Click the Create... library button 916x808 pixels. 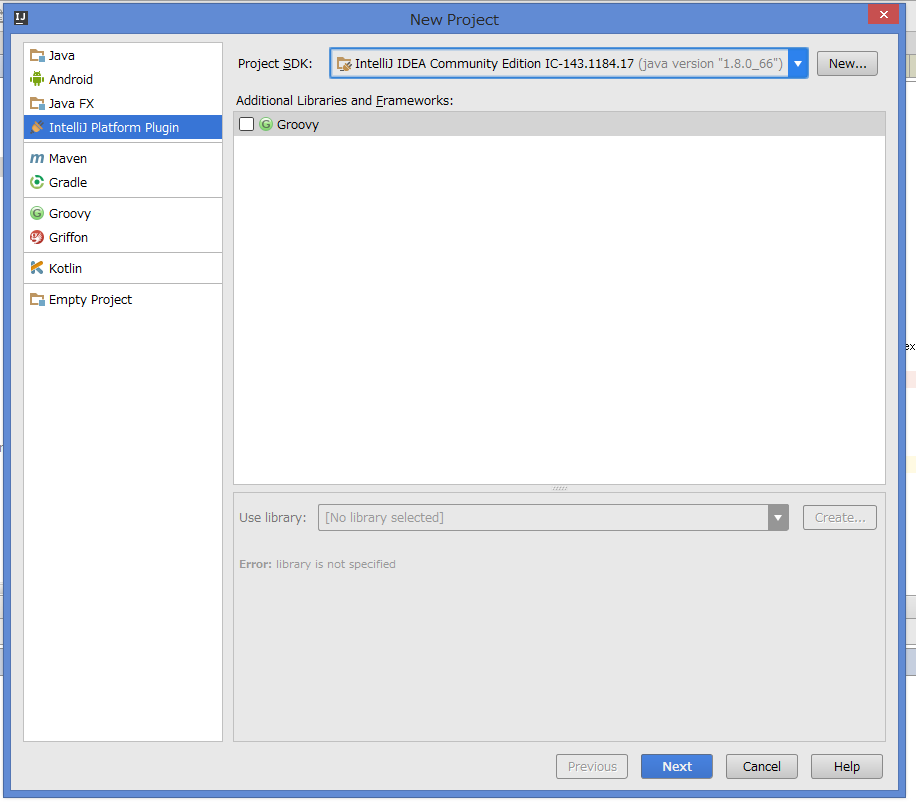(839, 518)
